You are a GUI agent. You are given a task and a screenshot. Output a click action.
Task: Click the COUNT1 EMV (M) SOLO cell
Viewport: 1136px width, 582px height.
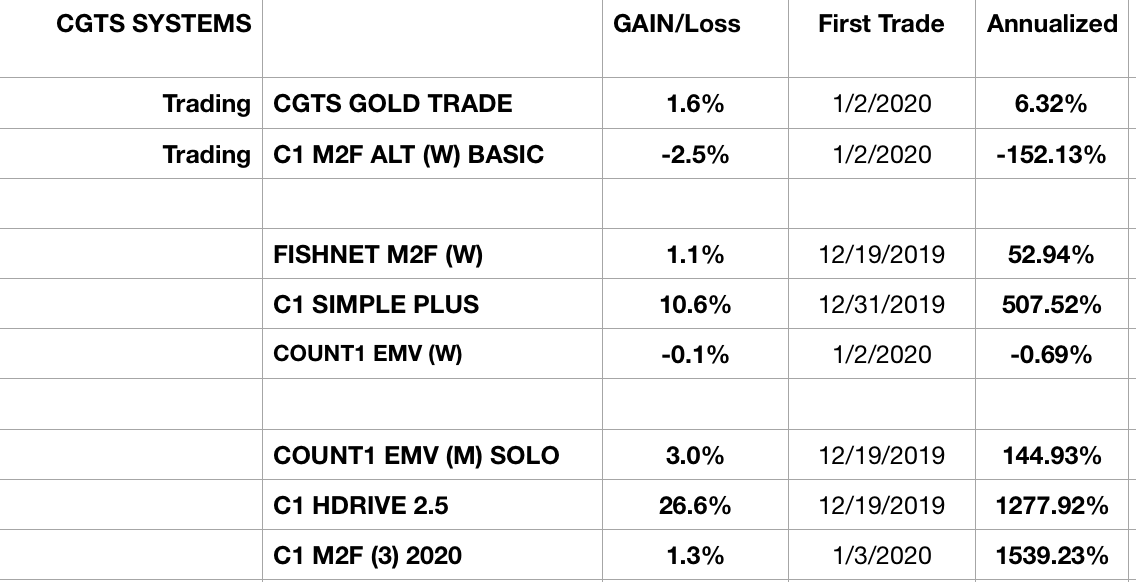(416, 456)
